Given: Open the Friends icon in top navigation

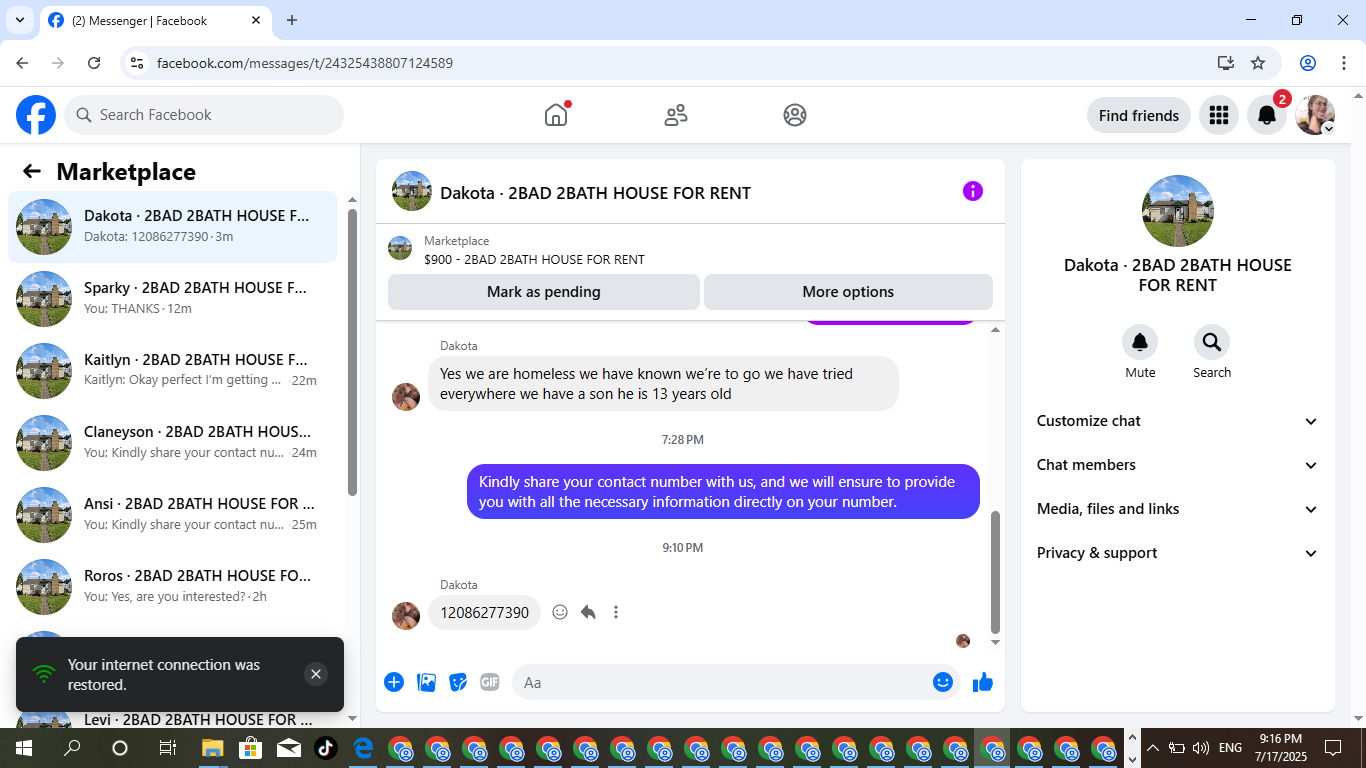Looking at the screenshot, I should click(x=676, y=115).
